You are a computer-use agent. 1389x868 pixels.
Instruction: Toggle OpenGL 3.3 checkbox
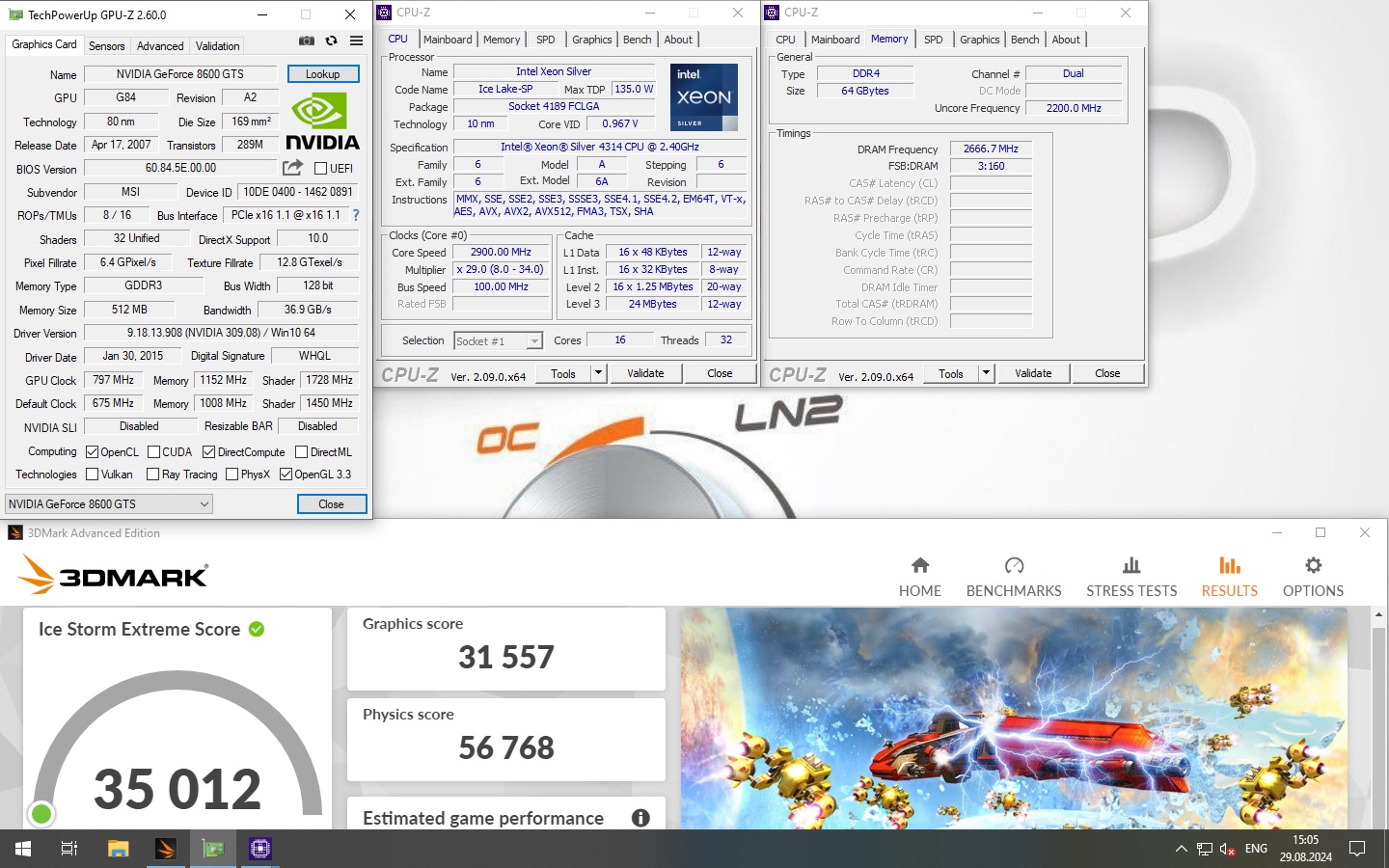click(x=286, y=475)
